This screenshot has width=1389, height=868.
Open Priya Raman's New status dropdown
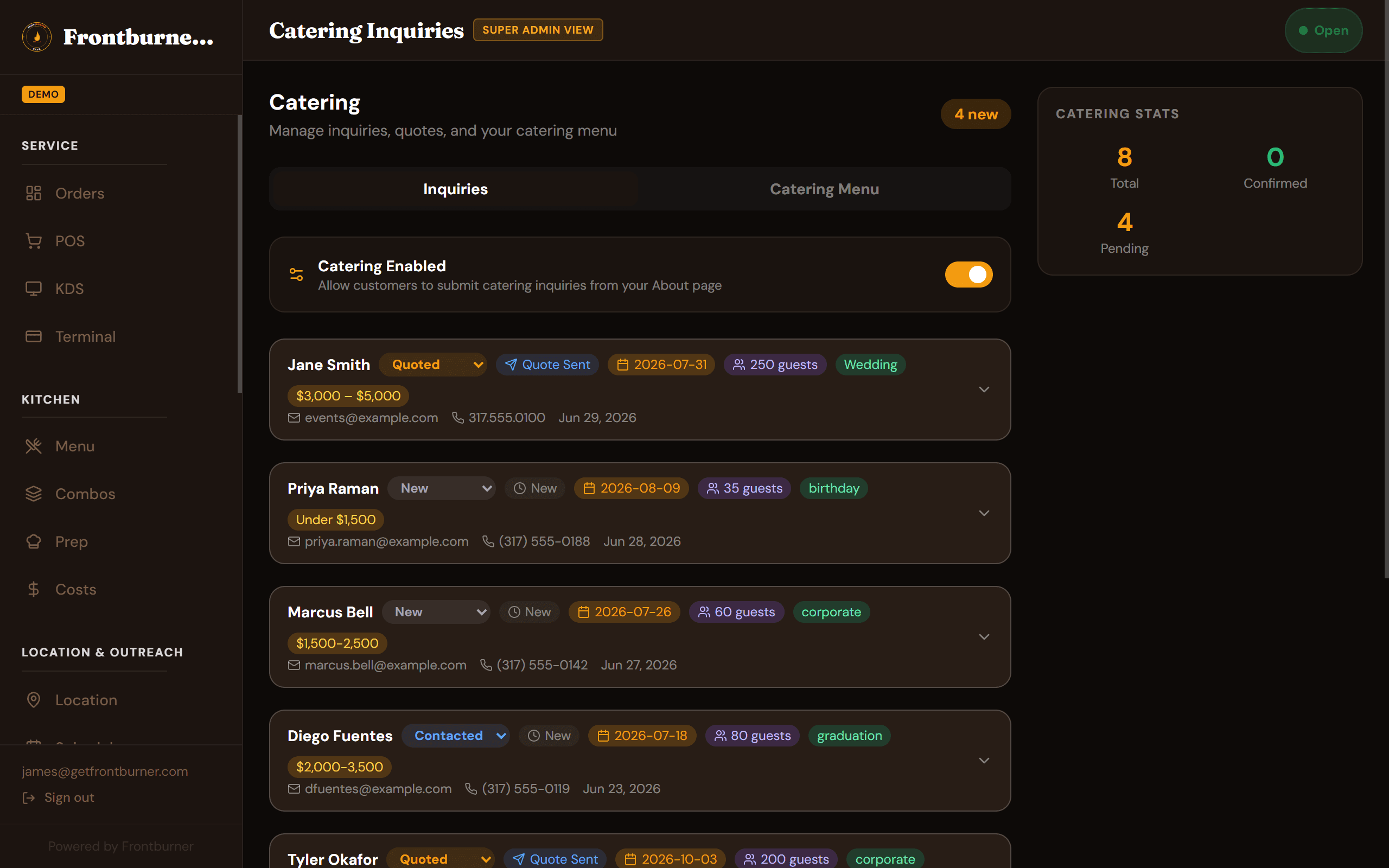point(441,489)
